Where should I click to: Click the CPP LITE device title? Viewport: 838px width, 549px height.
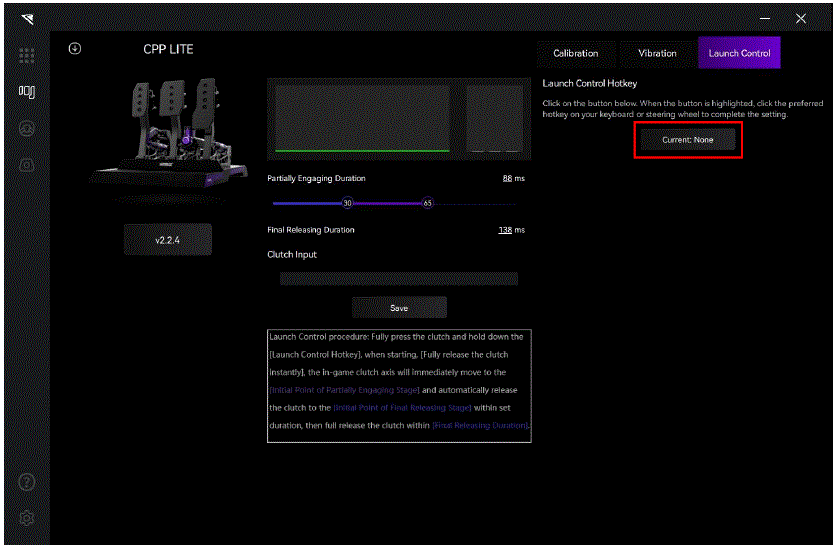[168, 49]
